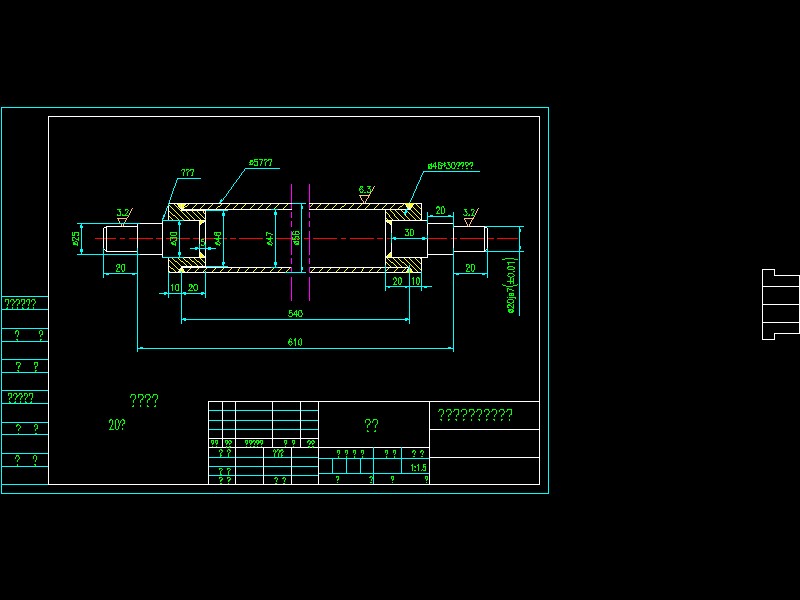
Task: Select the 6.3 surface finish symbol above sleeve
Action: 363,190
